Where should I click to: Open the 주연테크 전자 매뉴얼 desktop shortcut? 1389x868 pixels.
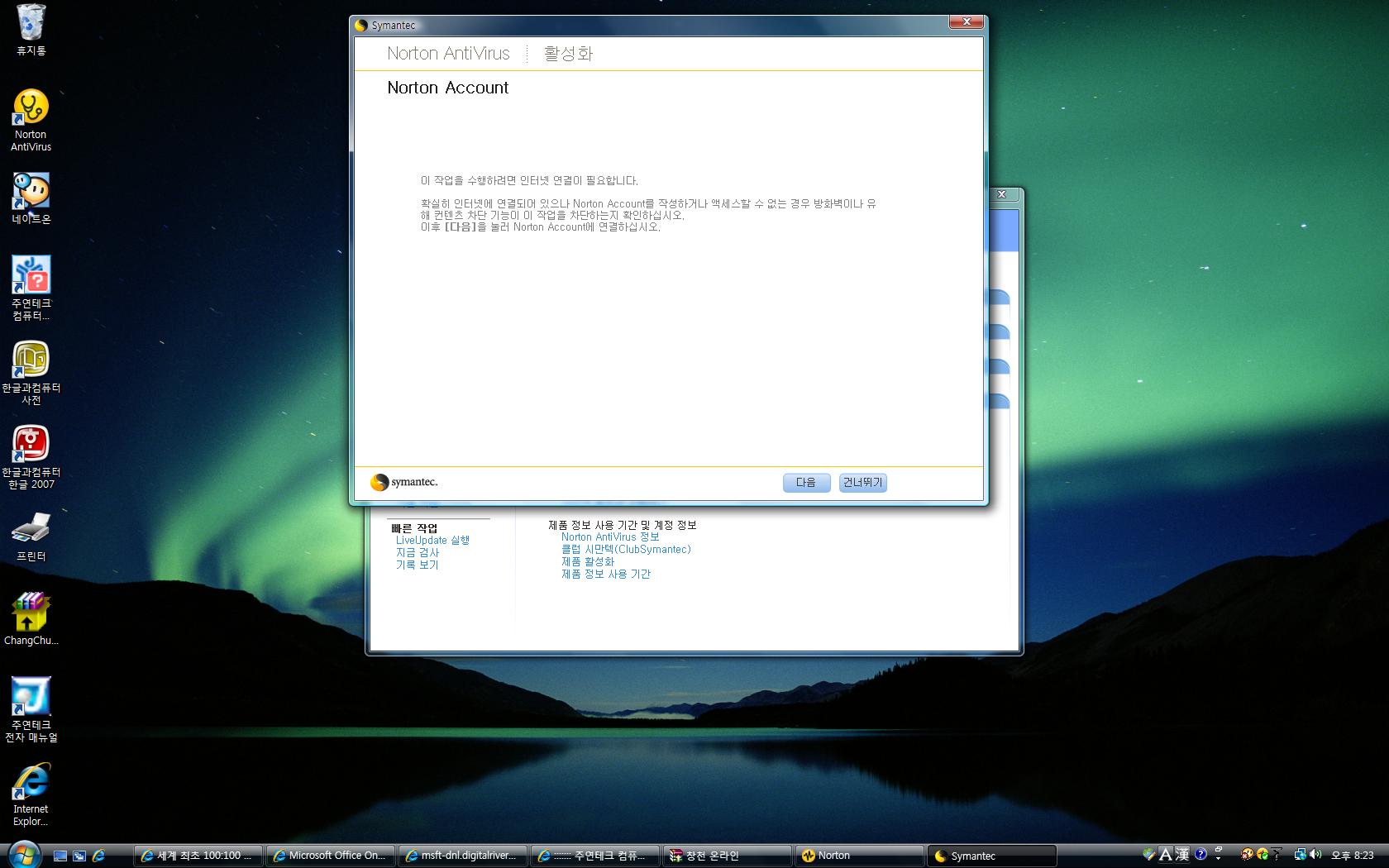31,710
